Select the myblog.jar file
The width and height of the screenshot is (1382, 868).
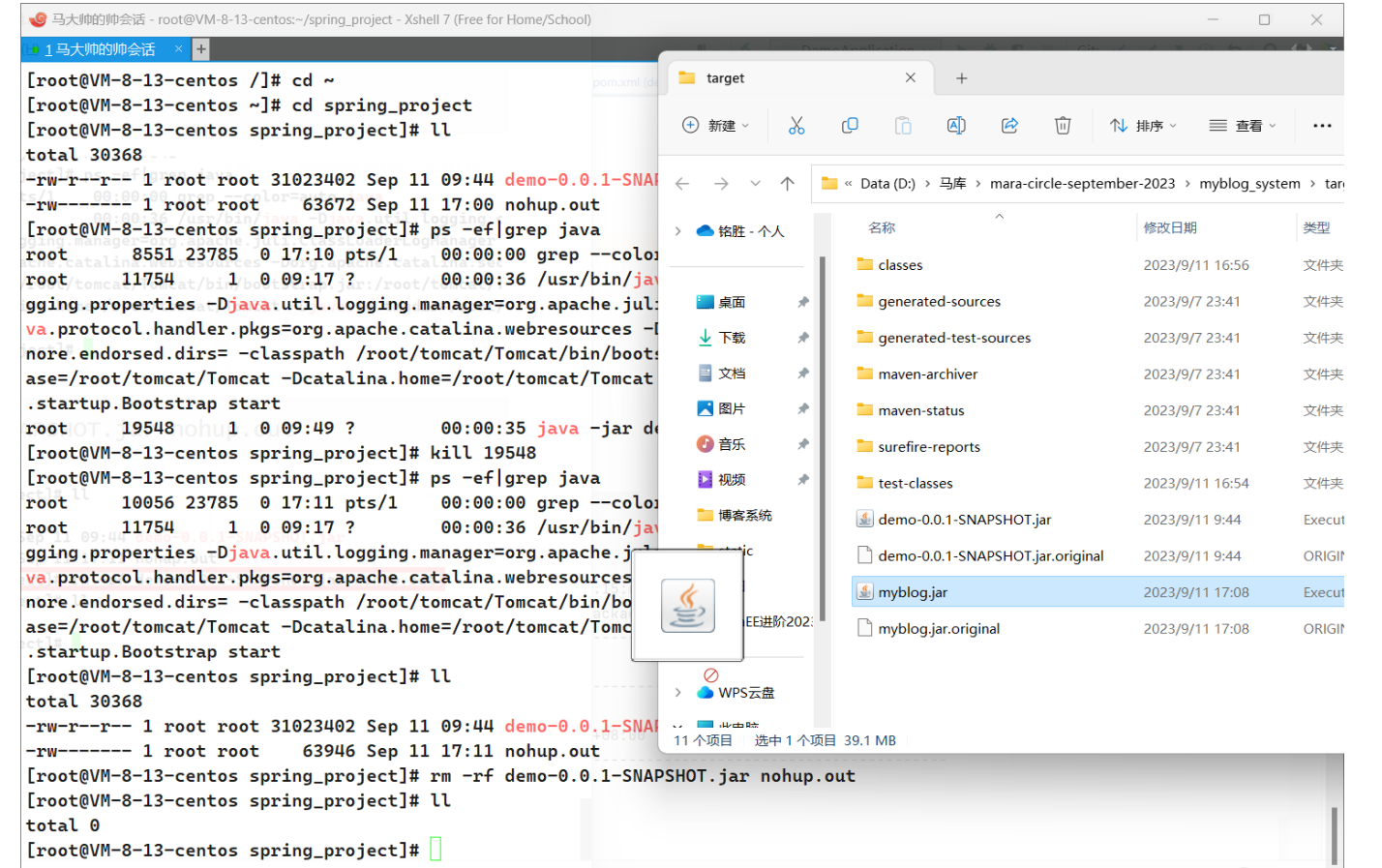[x=1097, y=592]
